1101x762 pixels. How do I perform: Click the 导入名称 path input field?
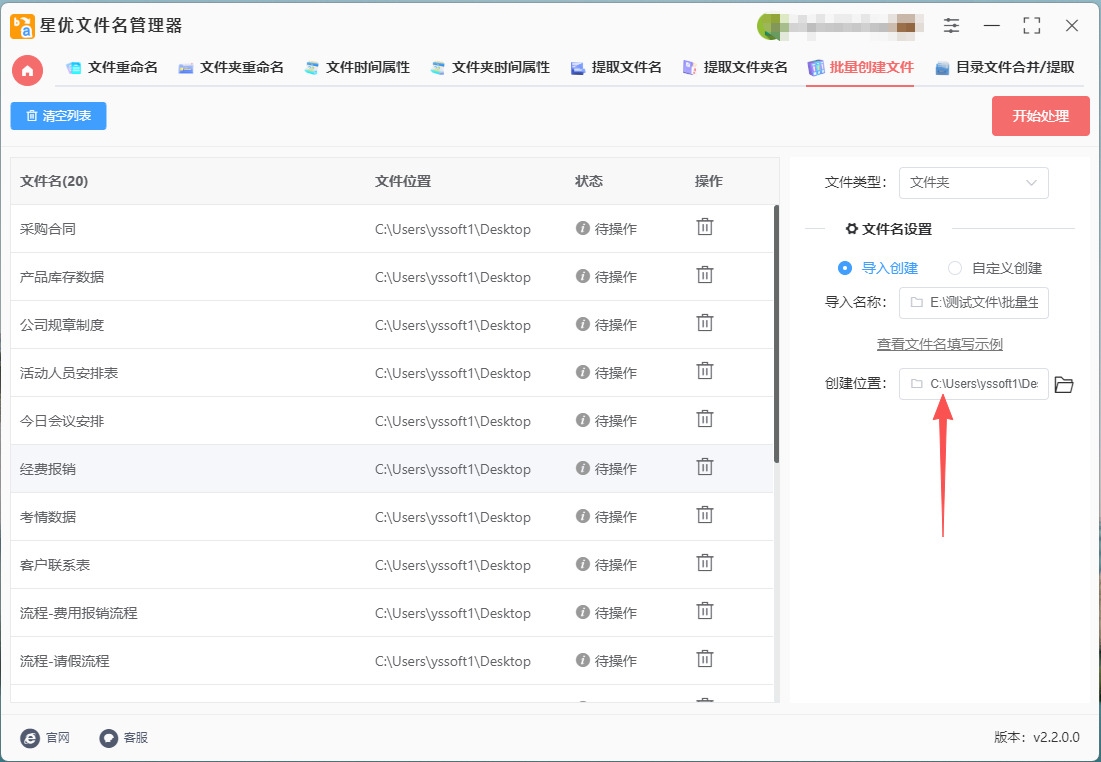pos(973,303)
